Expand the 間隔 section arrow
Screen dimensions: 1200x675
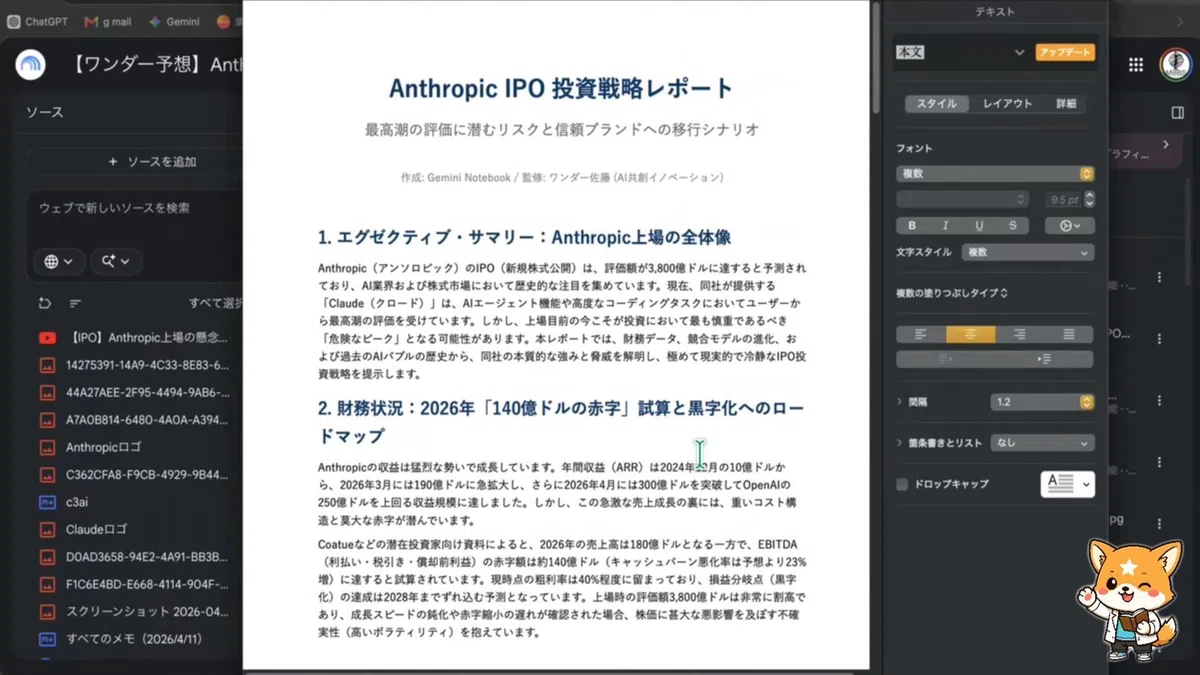pos(900,402)
